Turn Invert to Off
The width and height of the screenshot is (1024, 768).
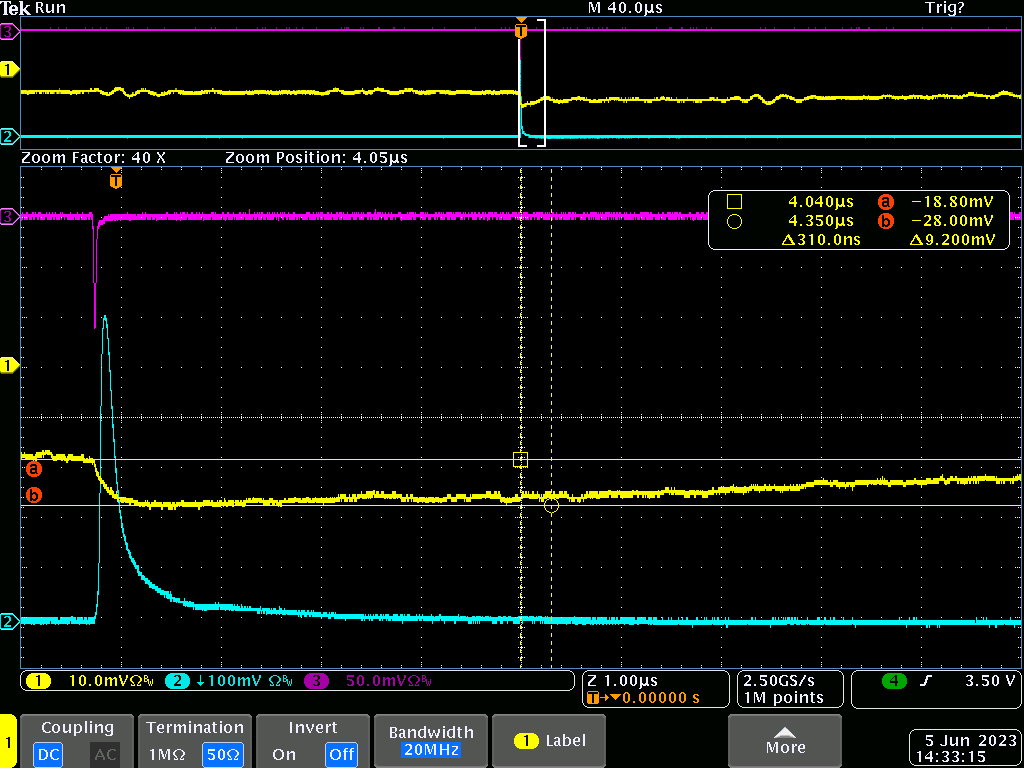pyautogui.click(x=342, y=754)
